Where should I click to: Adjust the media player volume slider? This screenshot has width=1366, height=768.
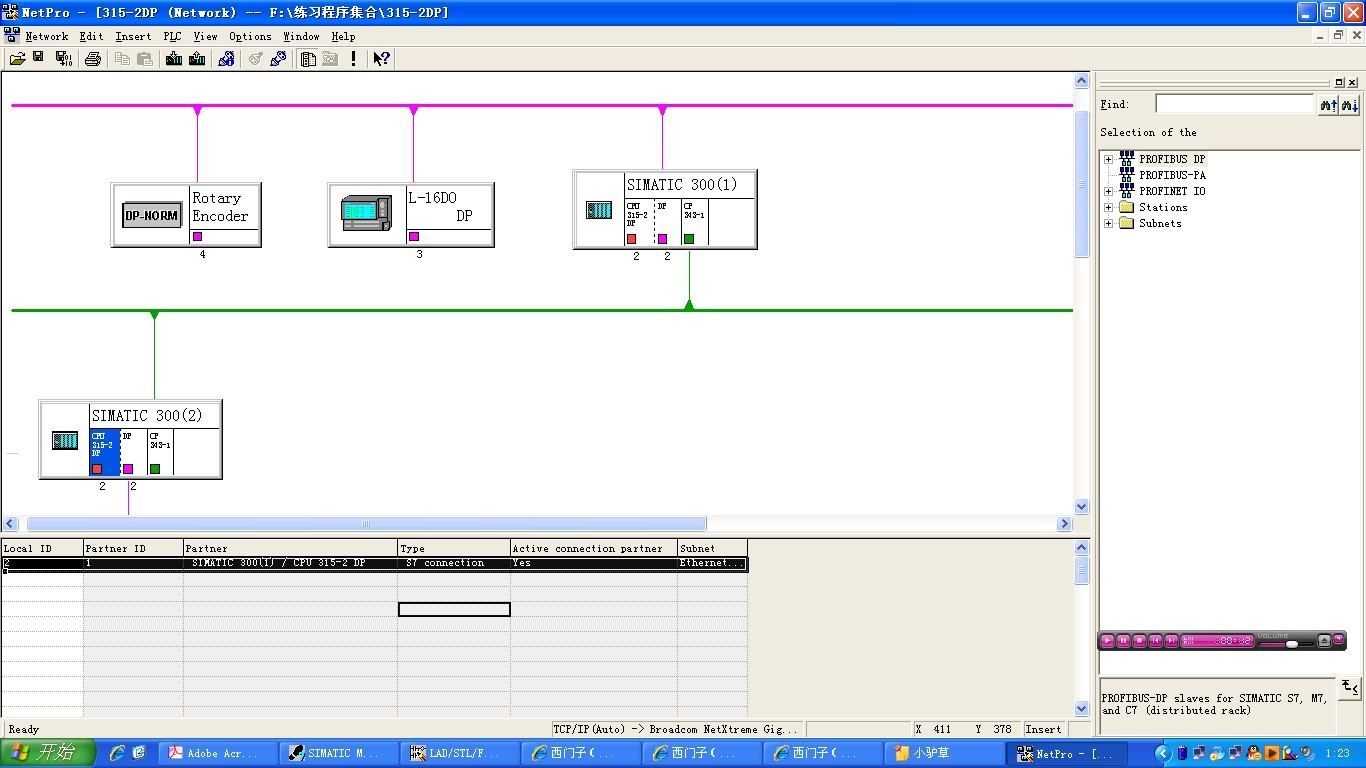pyautogui.click(x=1291, y=644)
